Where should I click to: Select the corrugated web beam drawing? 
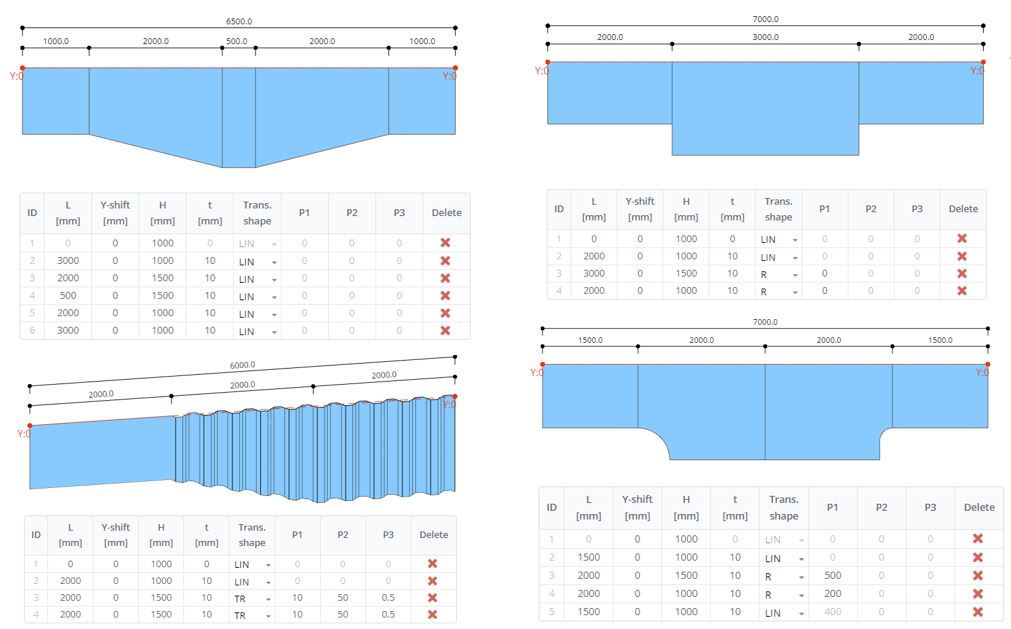tap(242, 449)
